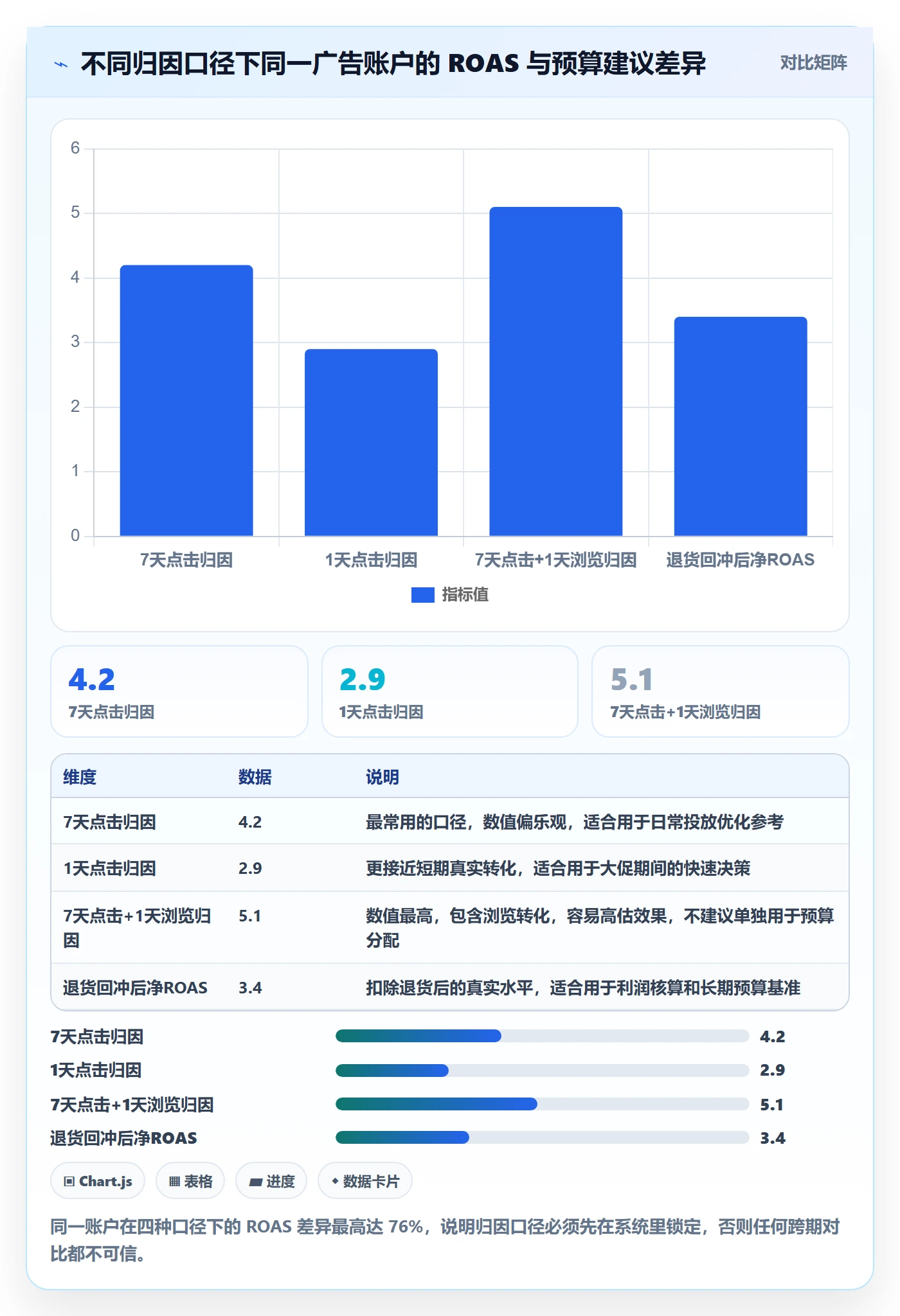Select table cell 7天点击+1天浏览归因
This screenshot has width=900, height=1316.
coord(138,928)
